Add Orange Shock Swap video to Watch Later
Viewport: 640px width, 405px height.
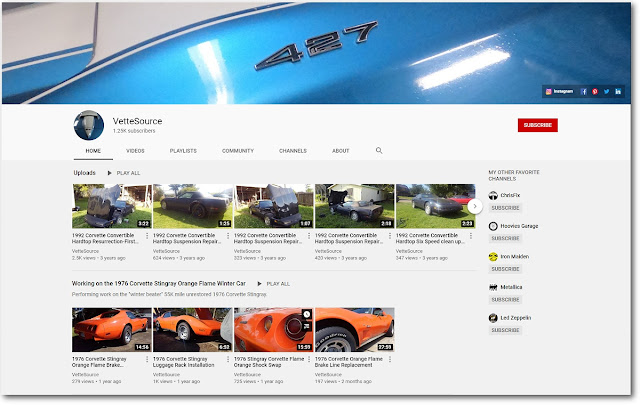(x=307, y=314)
